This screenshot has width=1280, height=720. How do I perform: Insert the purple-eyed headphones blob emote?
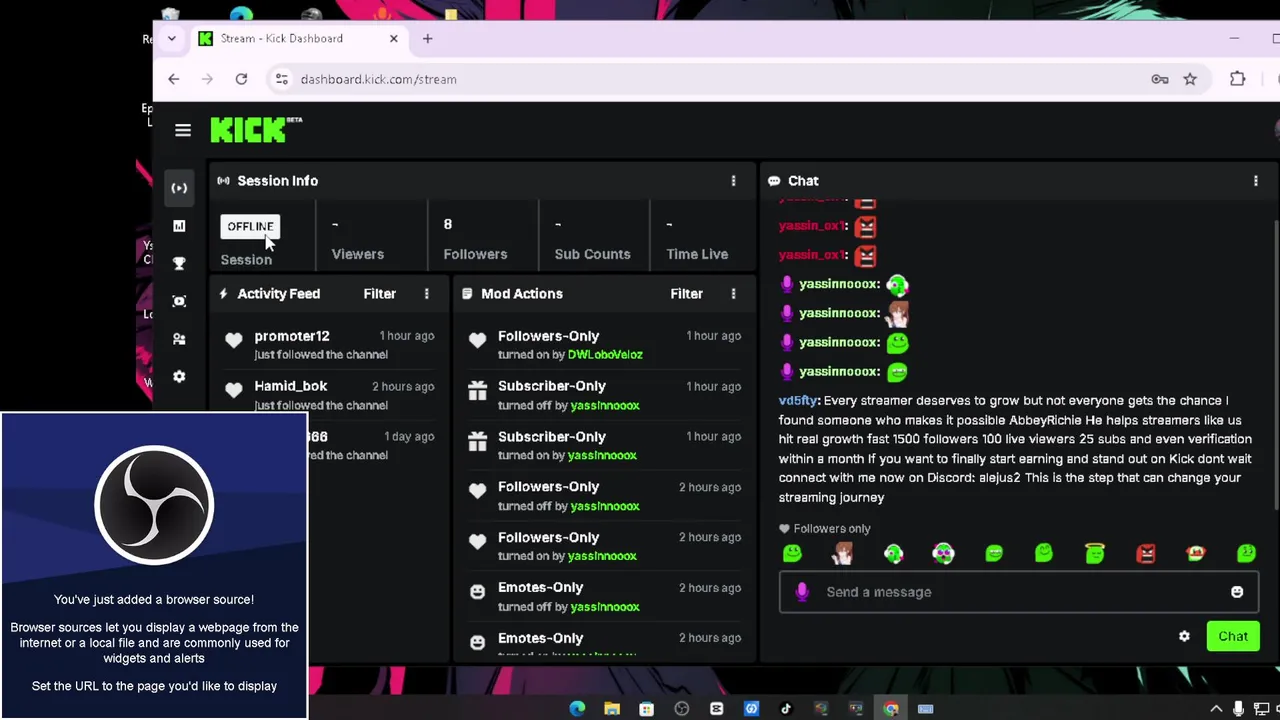[x=943, y=553]
